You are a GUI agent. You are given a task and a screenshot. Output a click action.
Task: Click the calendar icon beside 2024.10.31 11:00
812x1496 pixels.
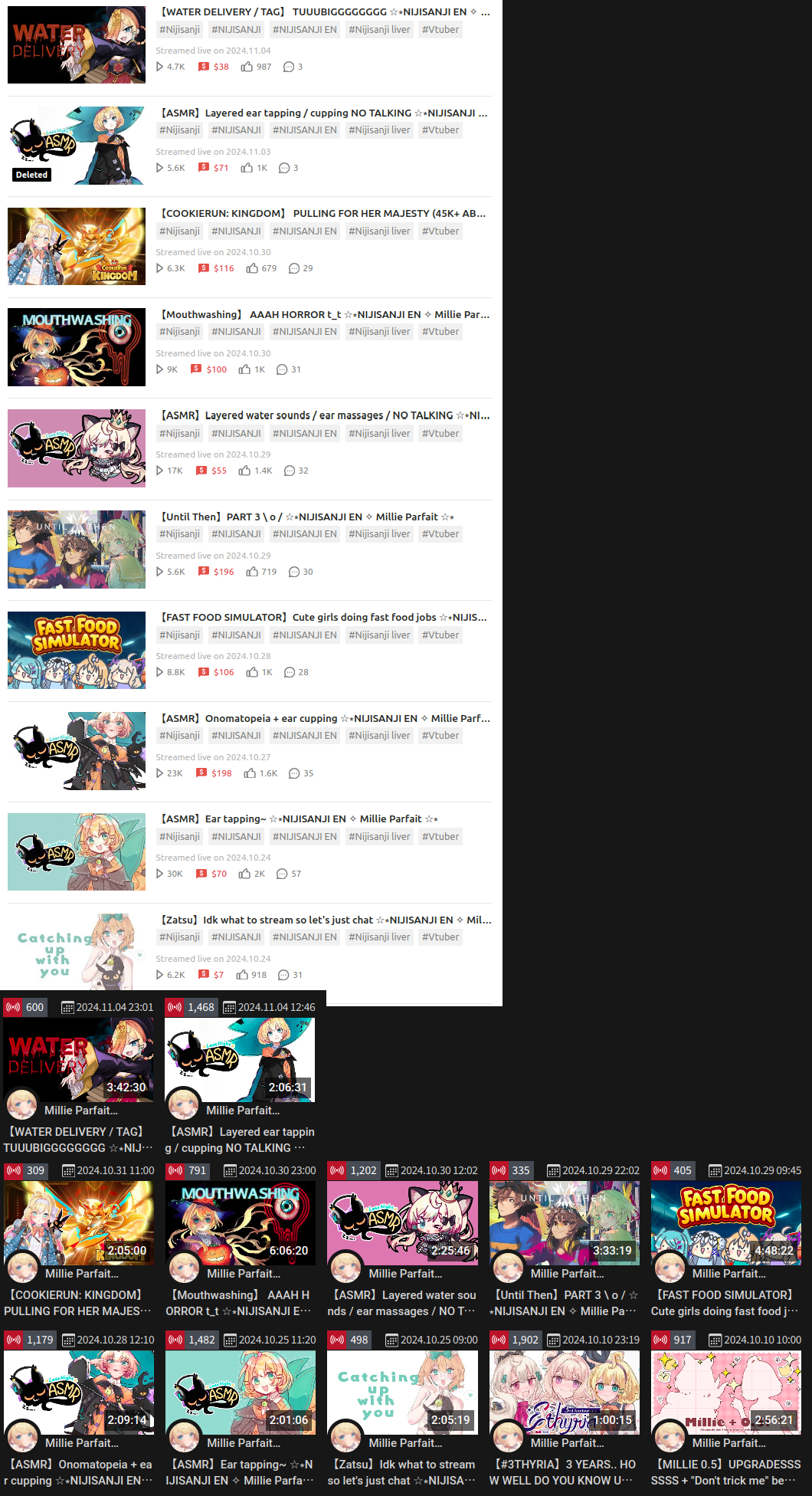(68, 1170)
